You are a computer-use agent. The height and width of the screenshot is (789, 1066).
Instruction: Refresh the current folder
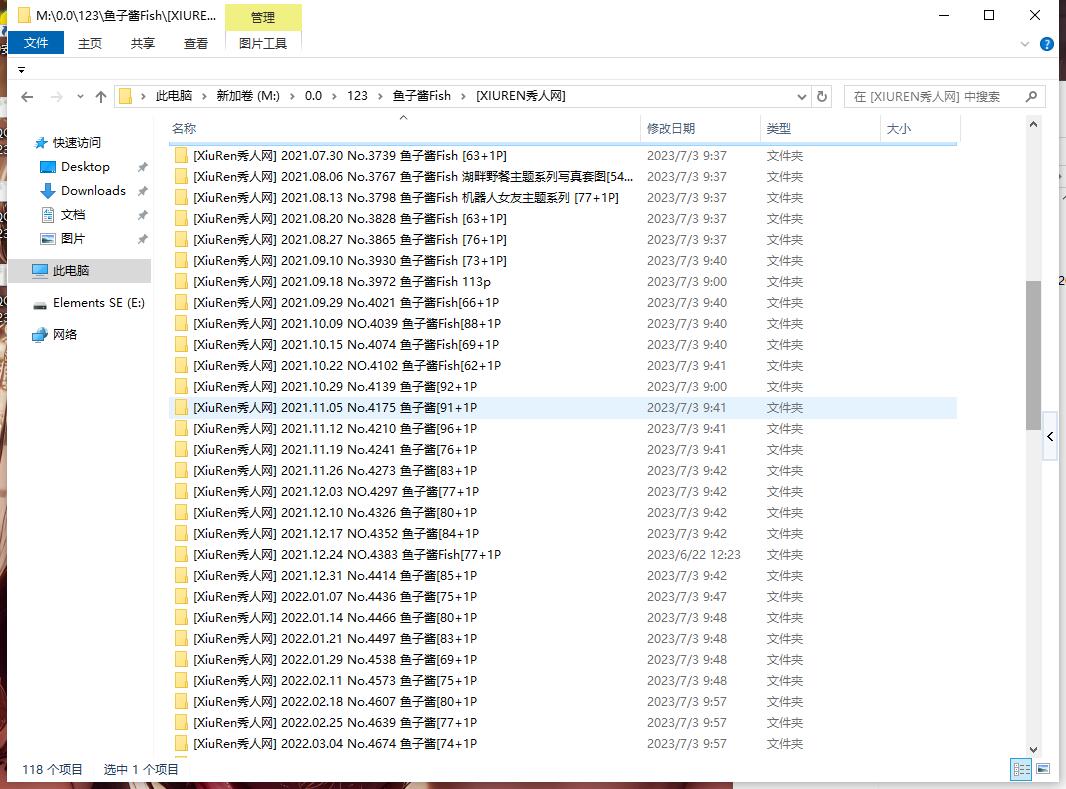click(x=822, y=97)
